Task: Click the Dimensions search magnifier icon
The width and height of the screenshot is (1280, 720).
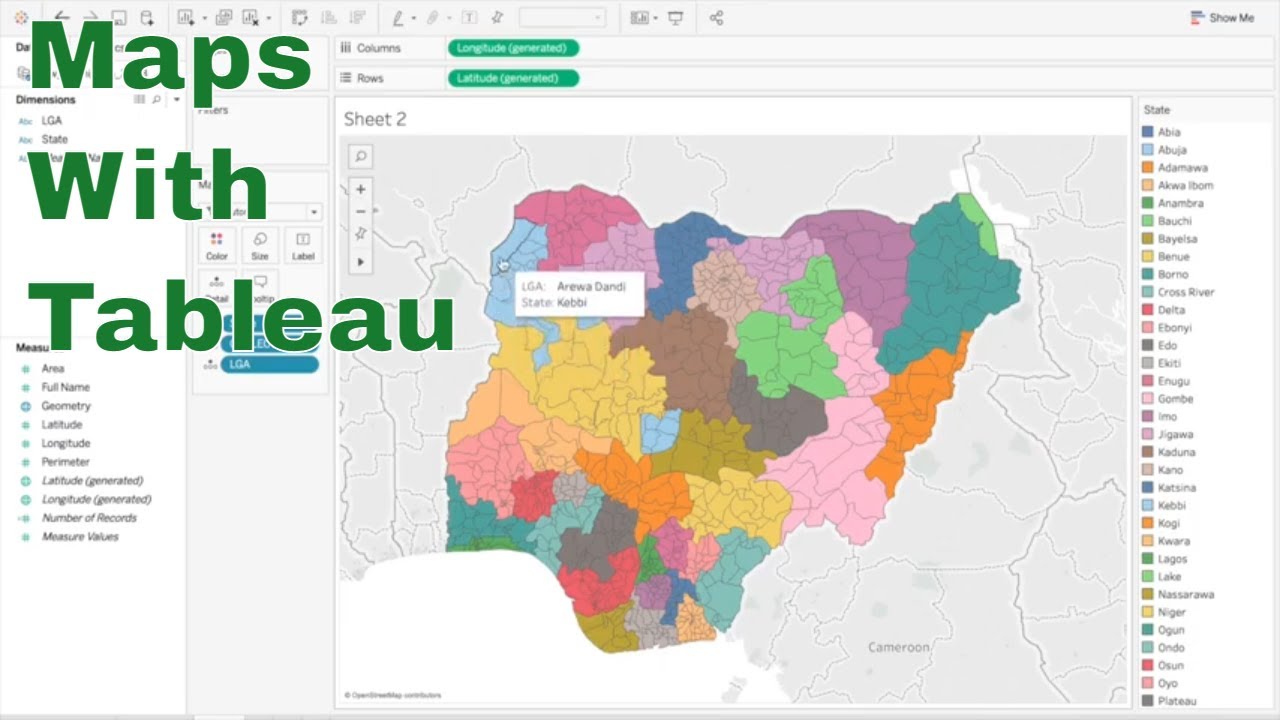Action: 157,100
